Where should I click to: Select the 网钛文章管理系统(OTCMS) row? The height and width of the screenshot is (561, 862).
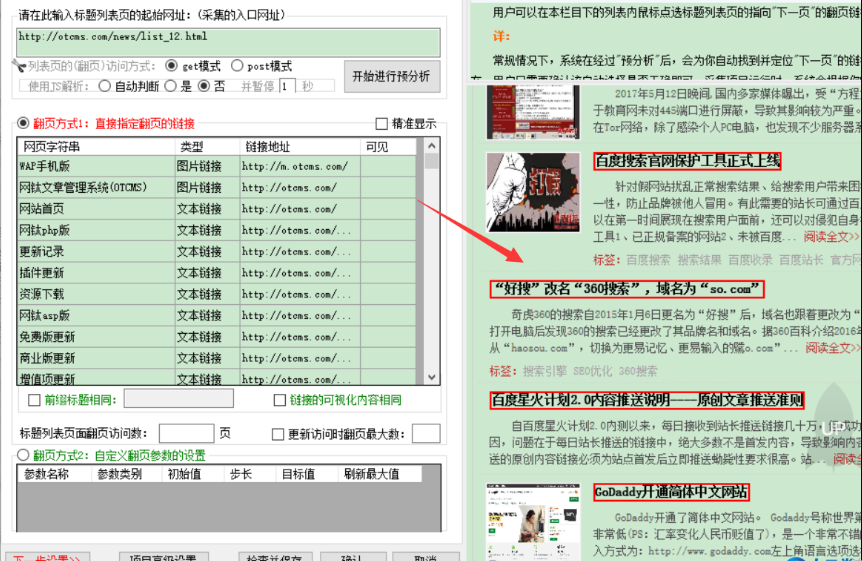[x=217, y=188]
